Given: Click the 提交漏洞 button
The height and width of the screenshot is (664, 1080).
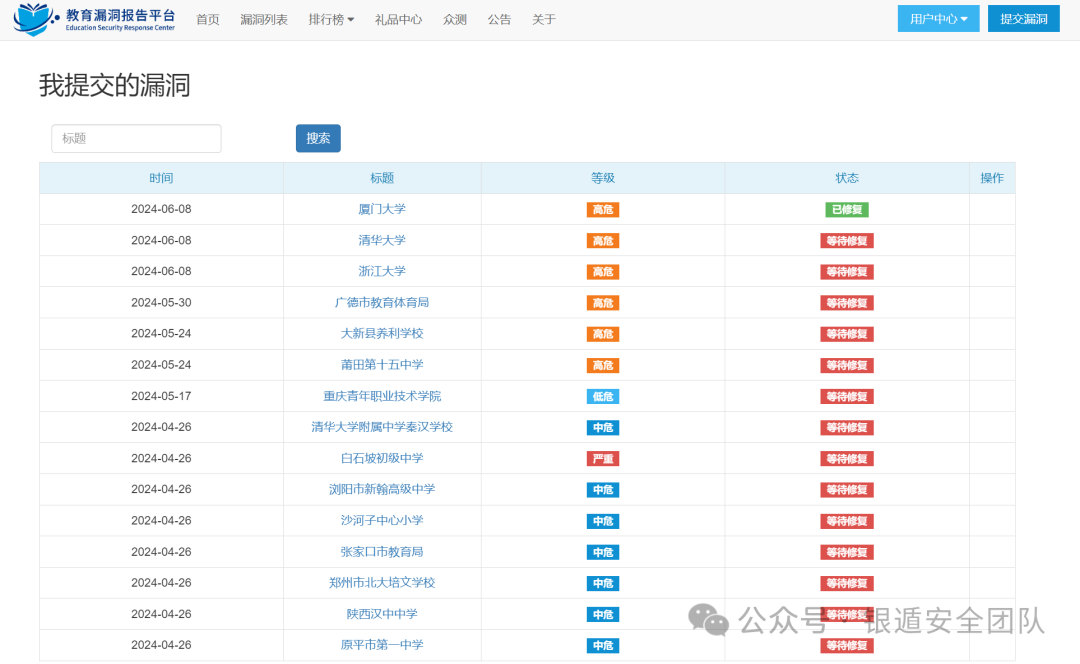Looking at the screenshot, I should [x=1024, y=19].
